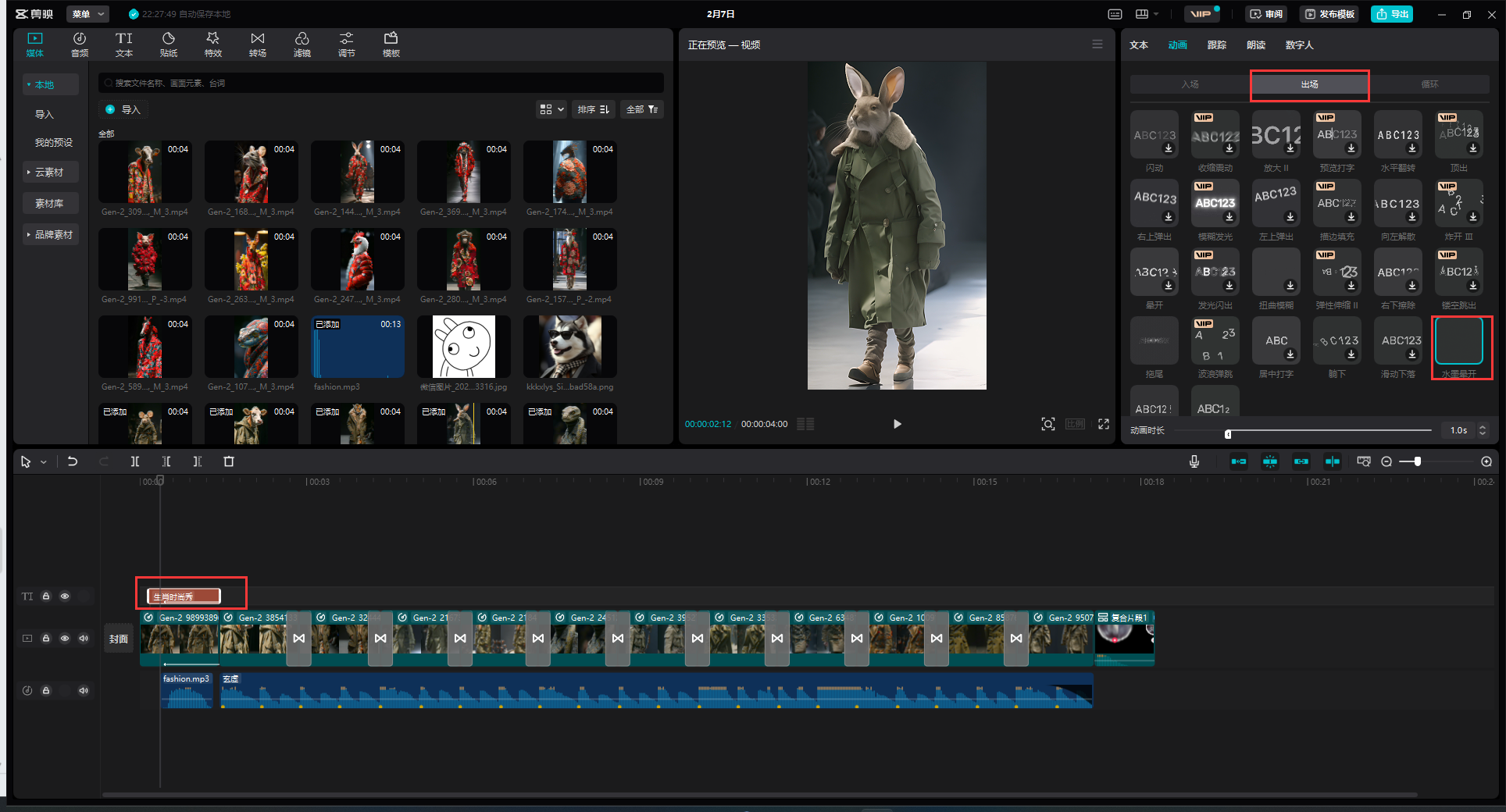Click the microphone record voiceover icon

coord(1194,461)
